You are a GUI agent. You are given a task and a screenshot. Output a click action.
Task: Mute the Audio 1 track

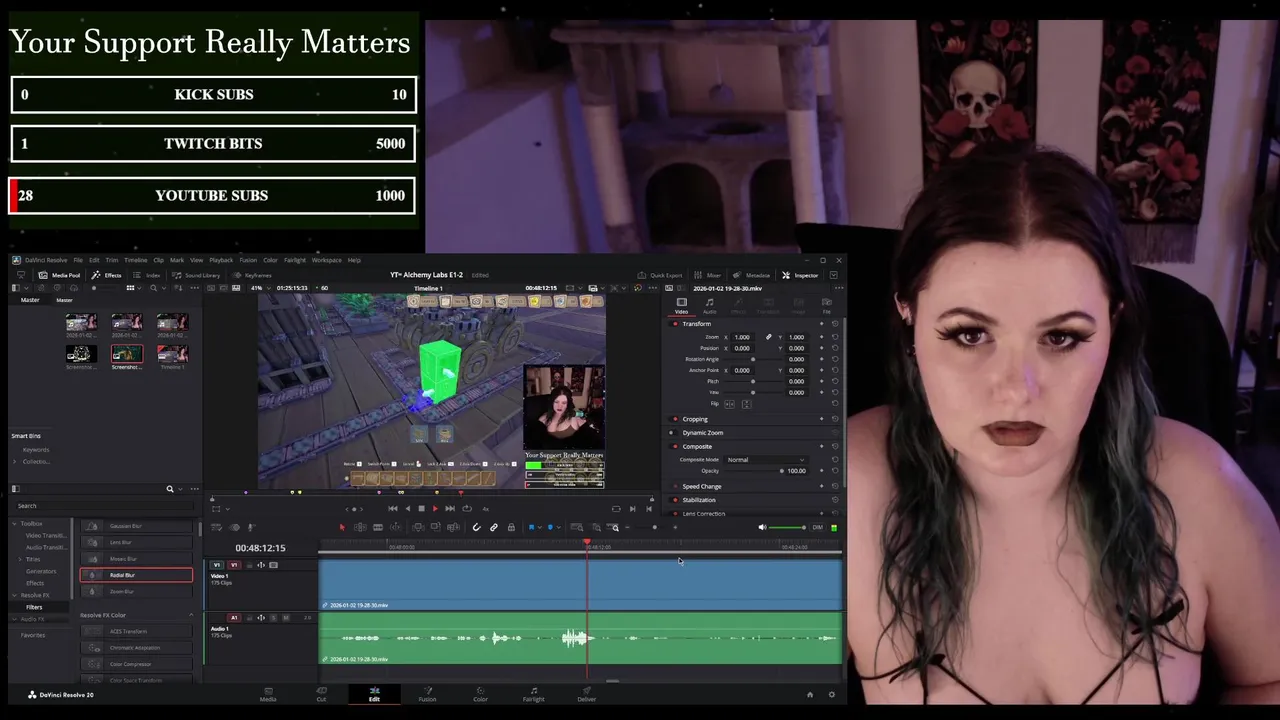pos(286,618)
